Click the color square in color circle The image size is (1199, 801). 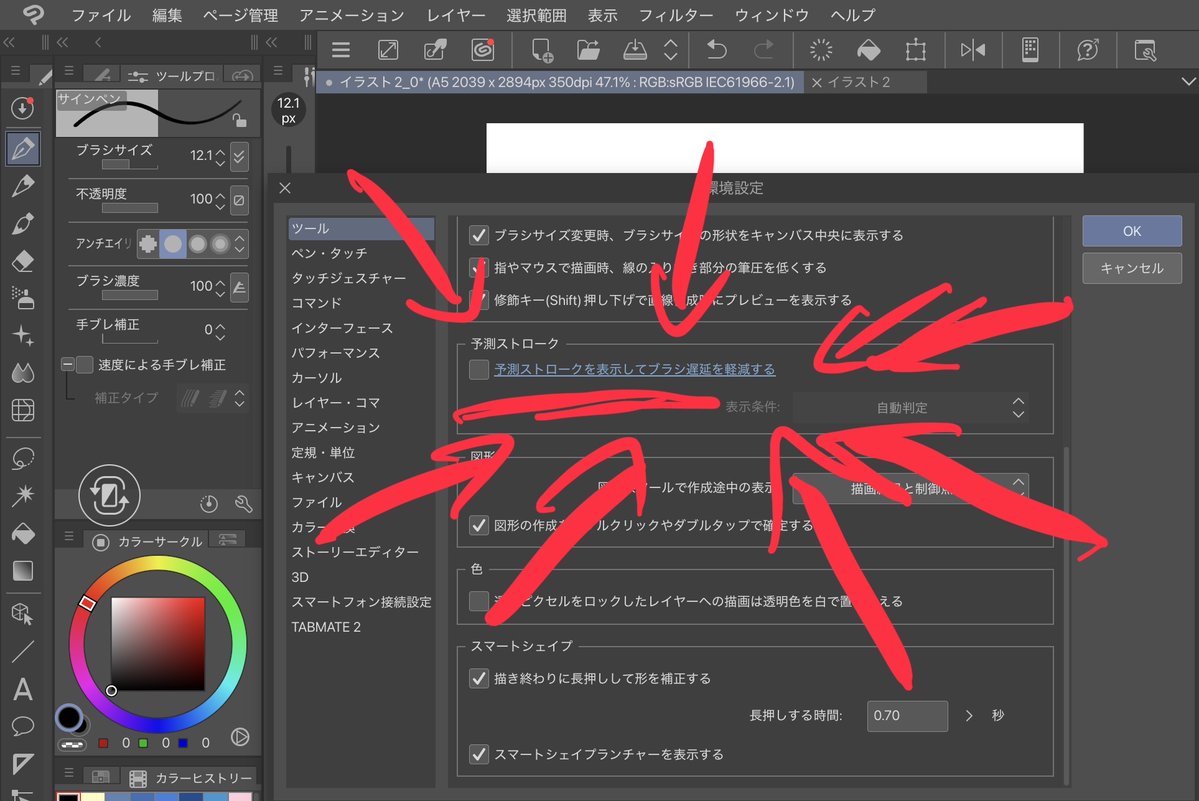coord(158,644)
